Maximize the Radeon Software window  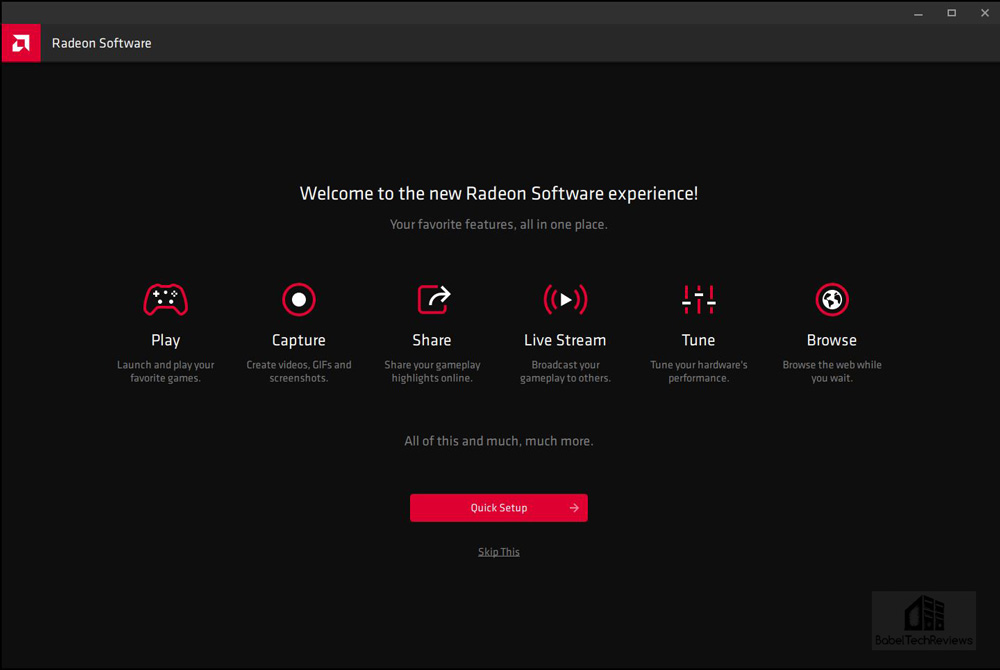point(952,13)
